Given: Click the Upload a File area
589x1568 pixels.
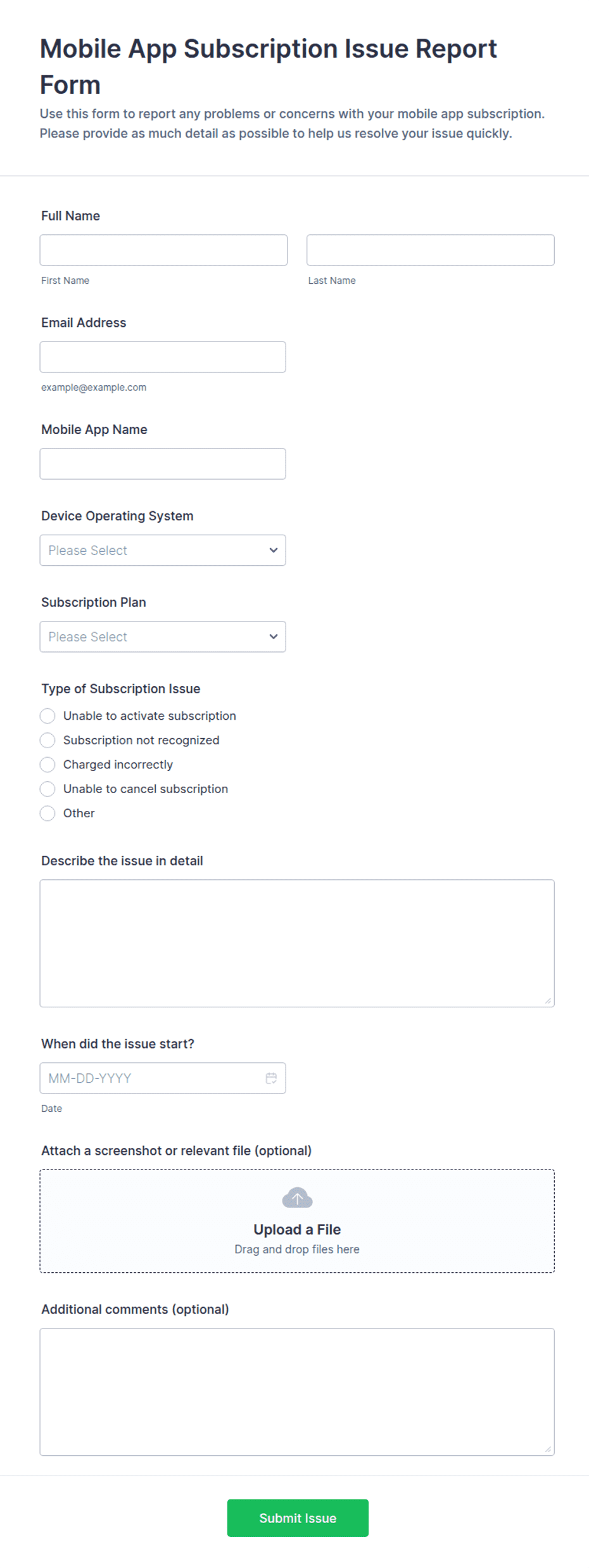Looking at the screenshot, I should coord(297,1220).
